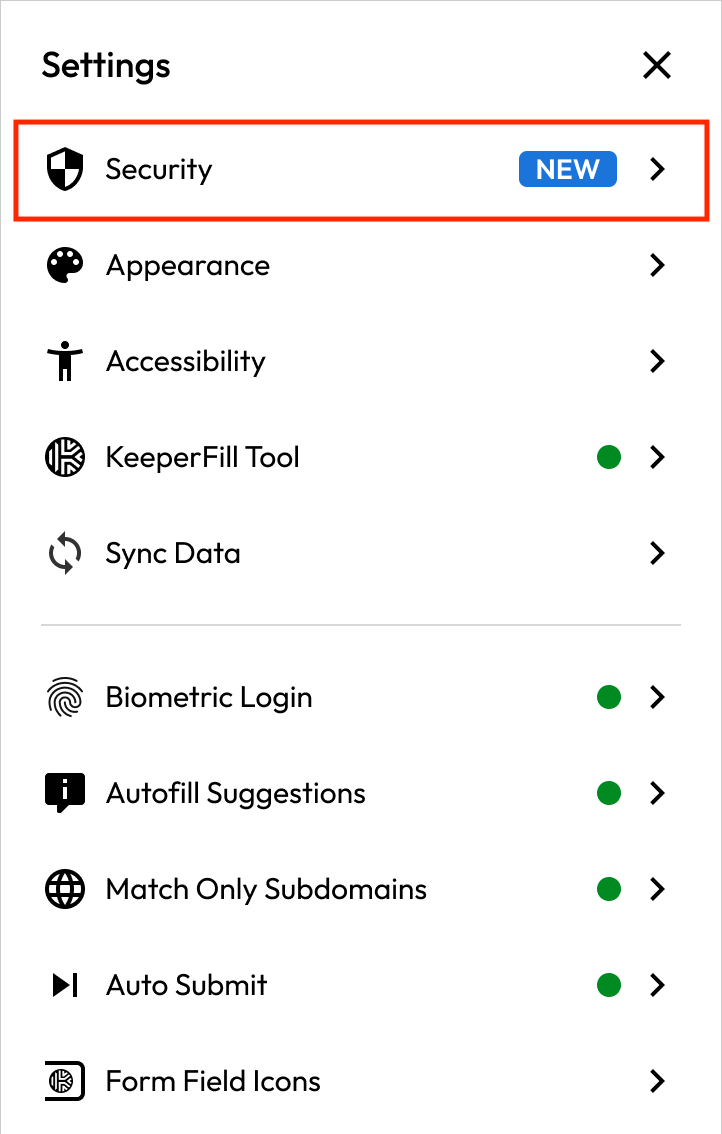Open the Accessibility menu item
The image size is (722, 1134).
click(186, 361)
